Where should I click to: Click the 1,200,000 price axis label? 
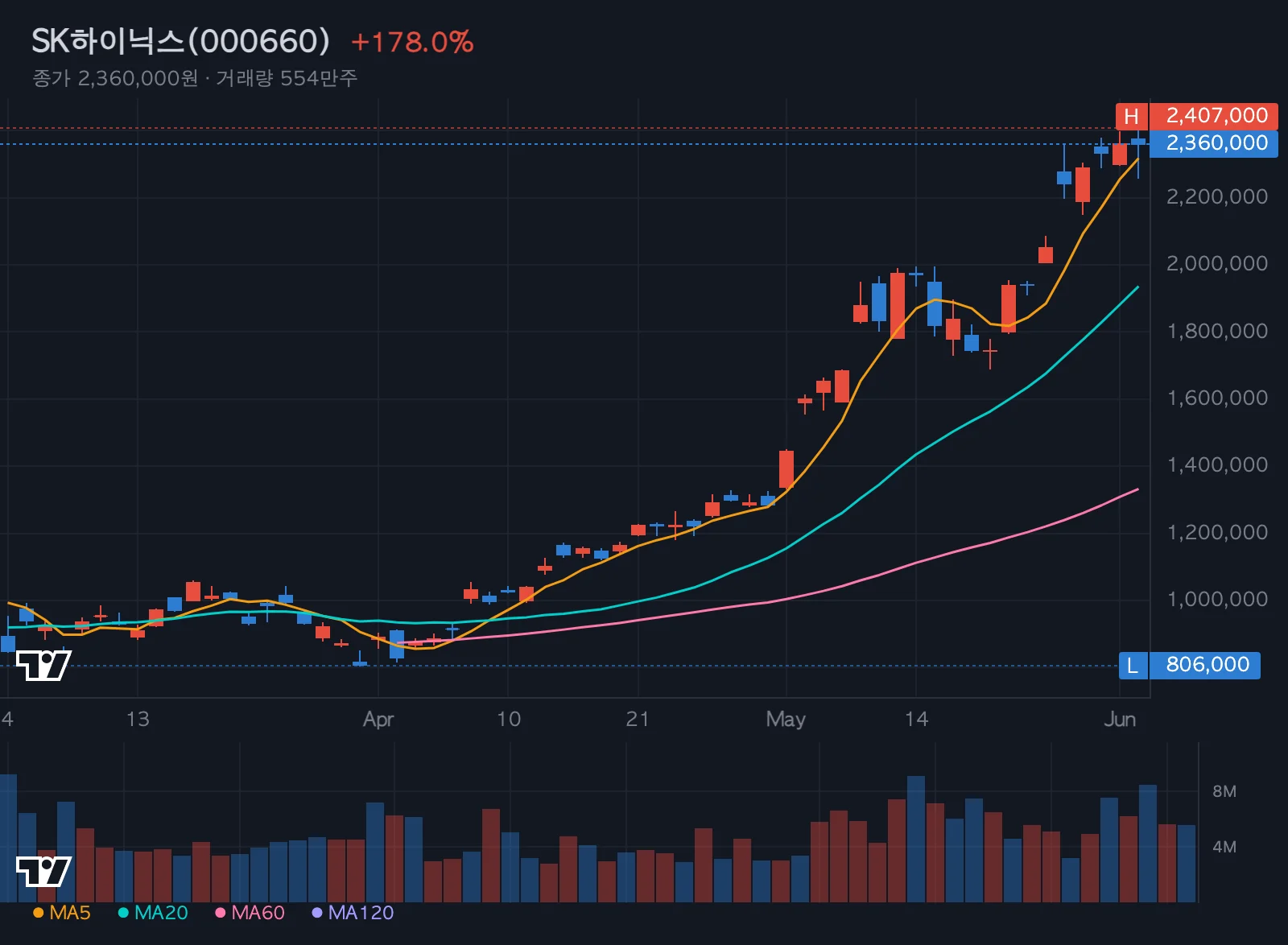[1217, 533]
